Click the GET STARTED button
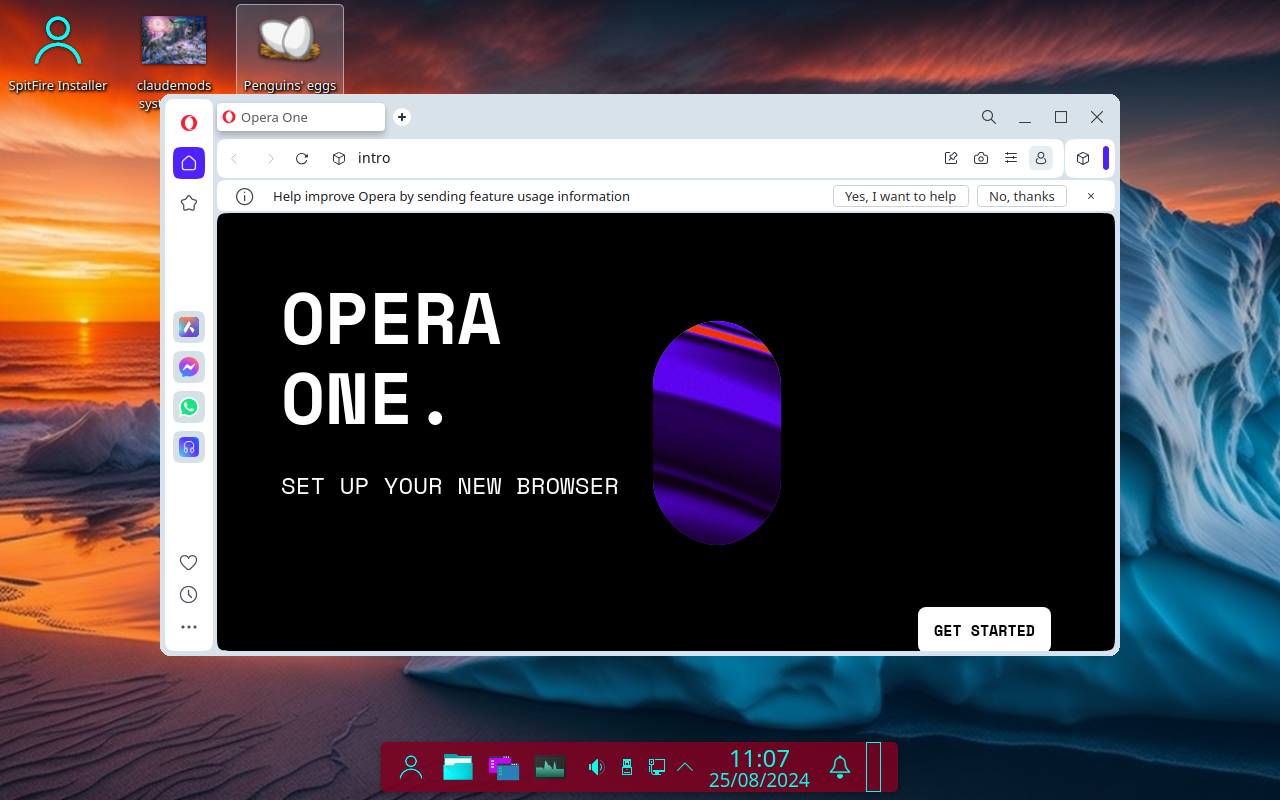 [984, 630]
